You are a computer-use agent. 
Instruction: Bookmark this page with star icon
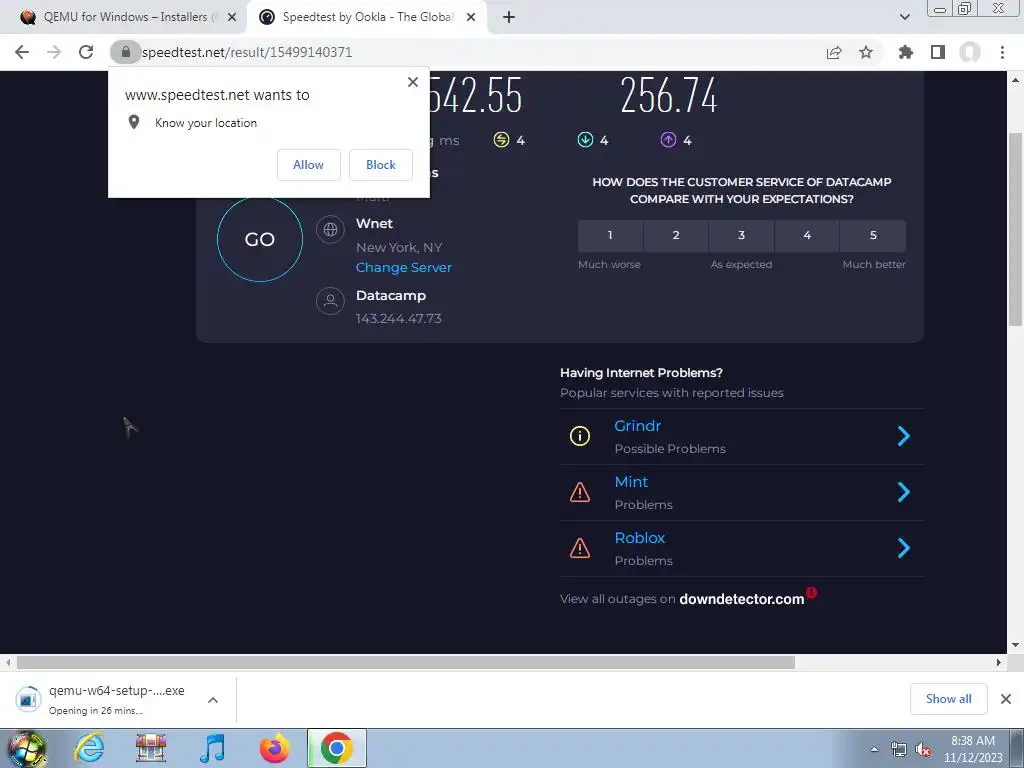(866, 52)
